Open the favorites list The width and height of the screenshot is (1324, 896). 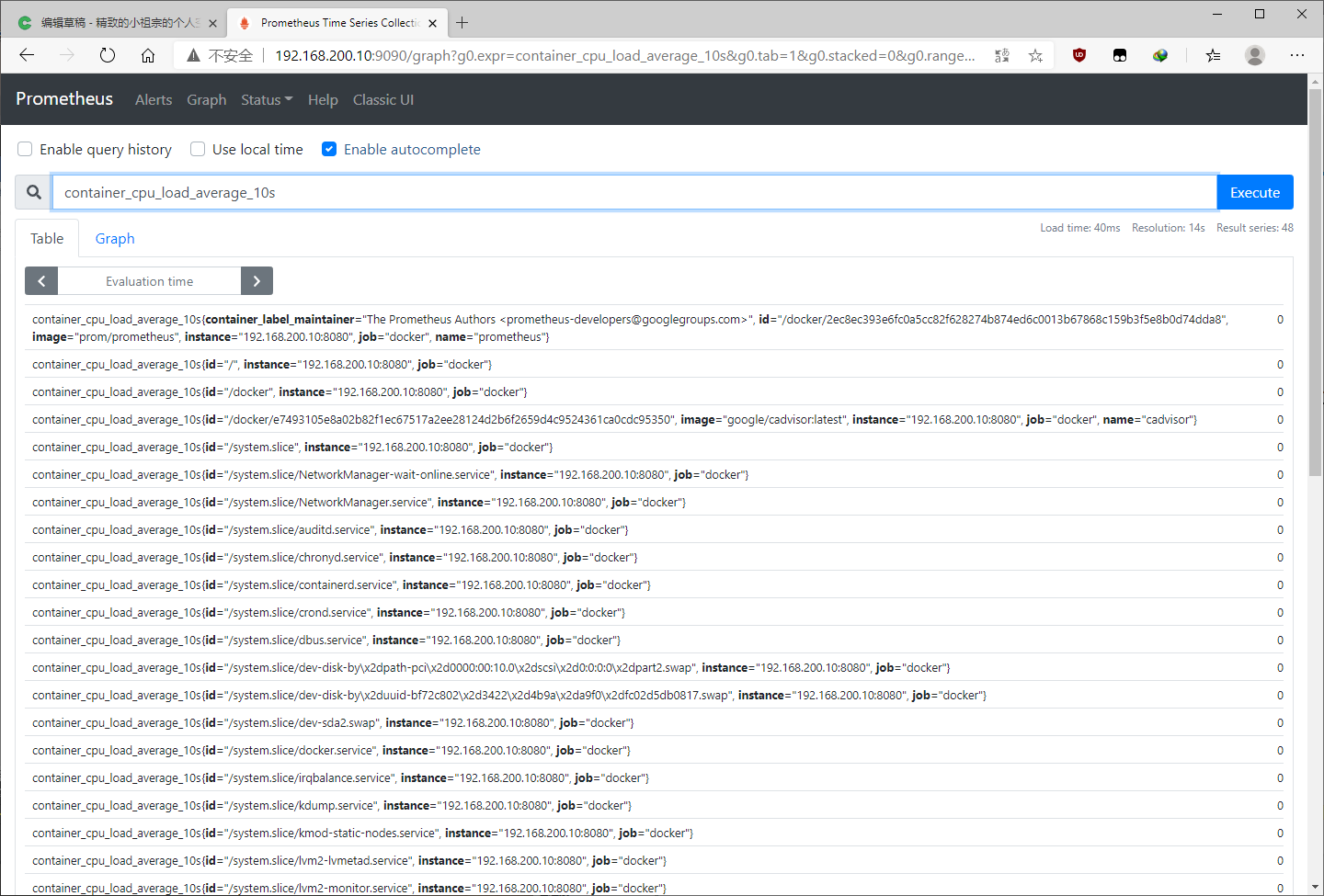pyautogui.click(x=1214, y=55)
